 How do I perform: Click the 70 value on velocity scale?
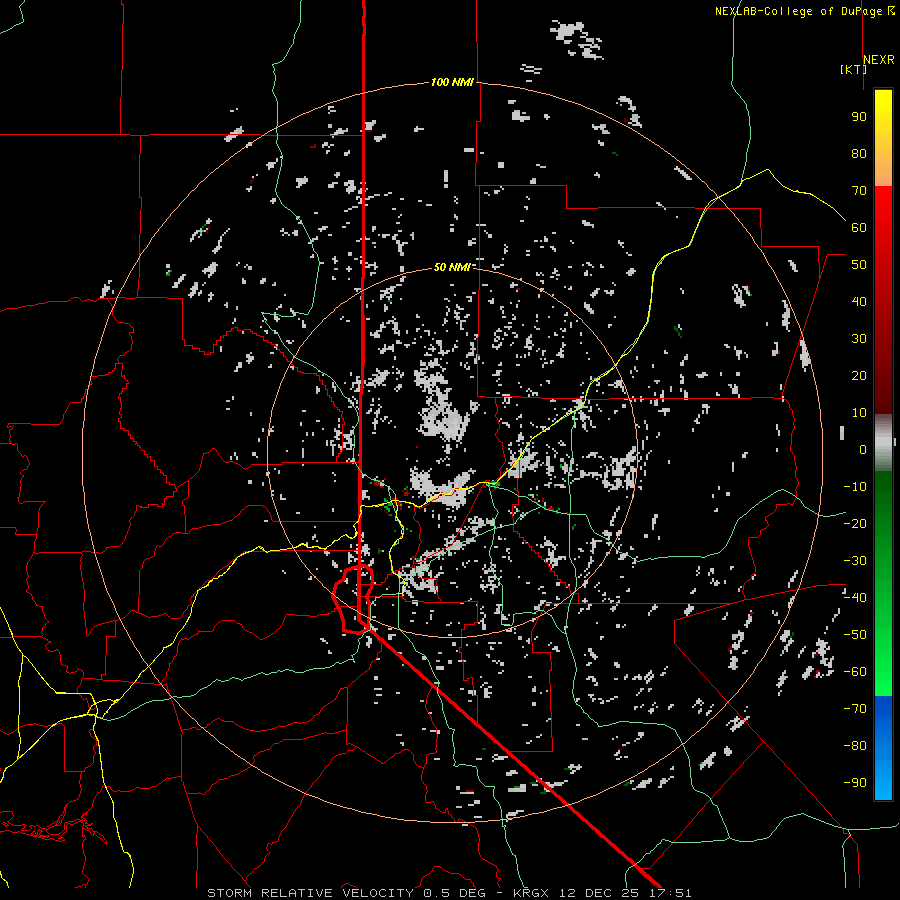click(859, 191)
